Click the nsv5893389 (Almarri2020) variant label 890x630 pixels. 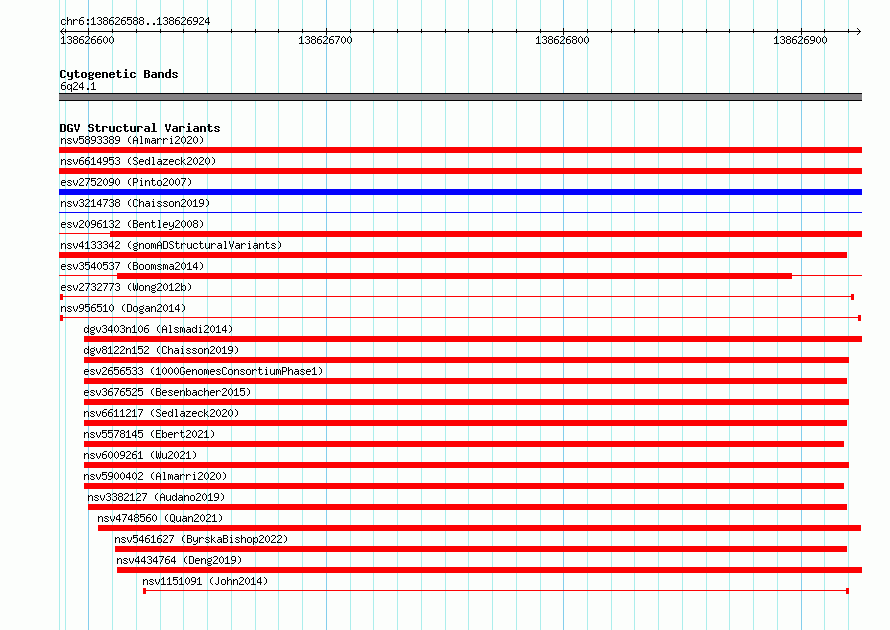tap(132, 140)
